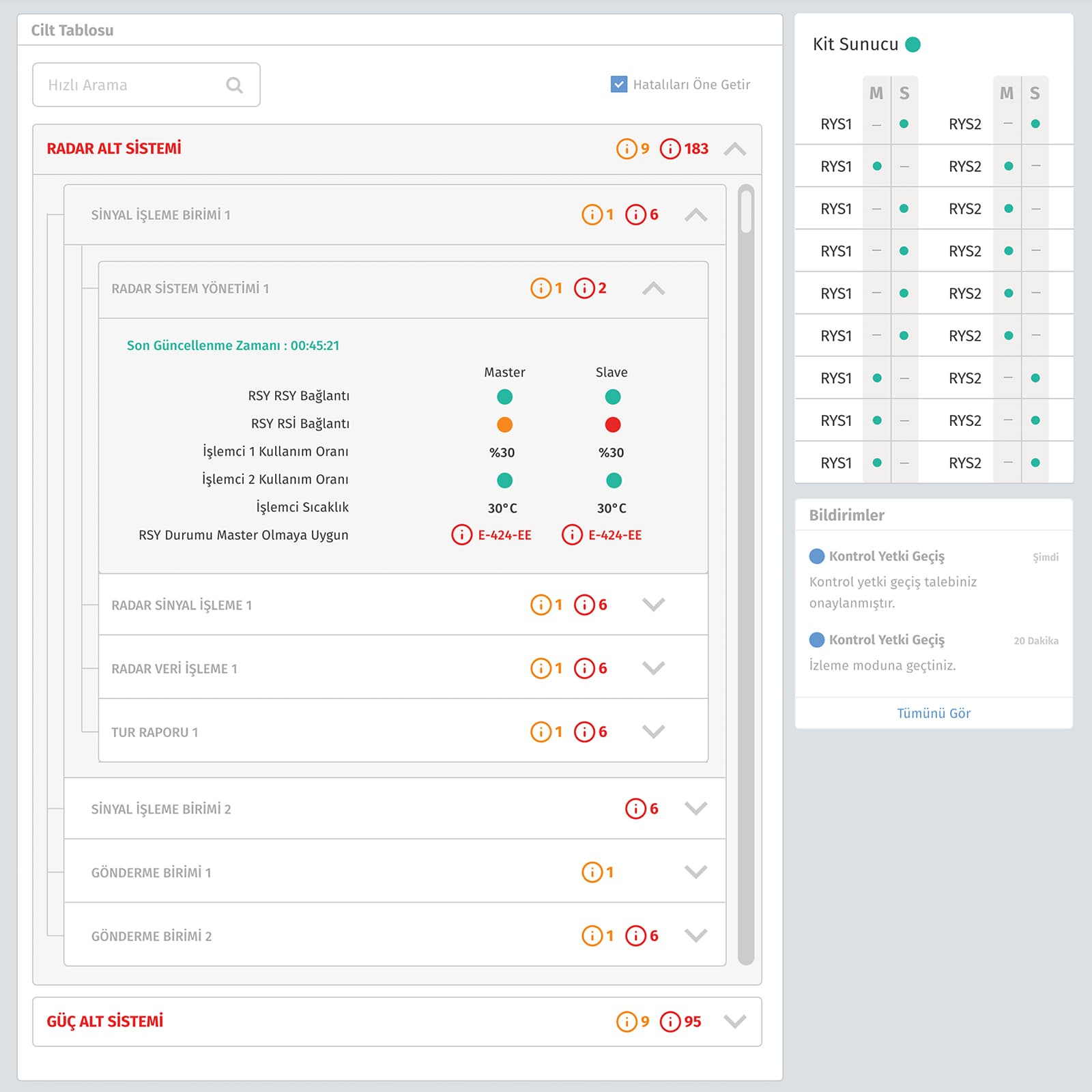
Task: Click red error icon on GÖNDERME BİRİMİ 2
Action: click(635, 936)
